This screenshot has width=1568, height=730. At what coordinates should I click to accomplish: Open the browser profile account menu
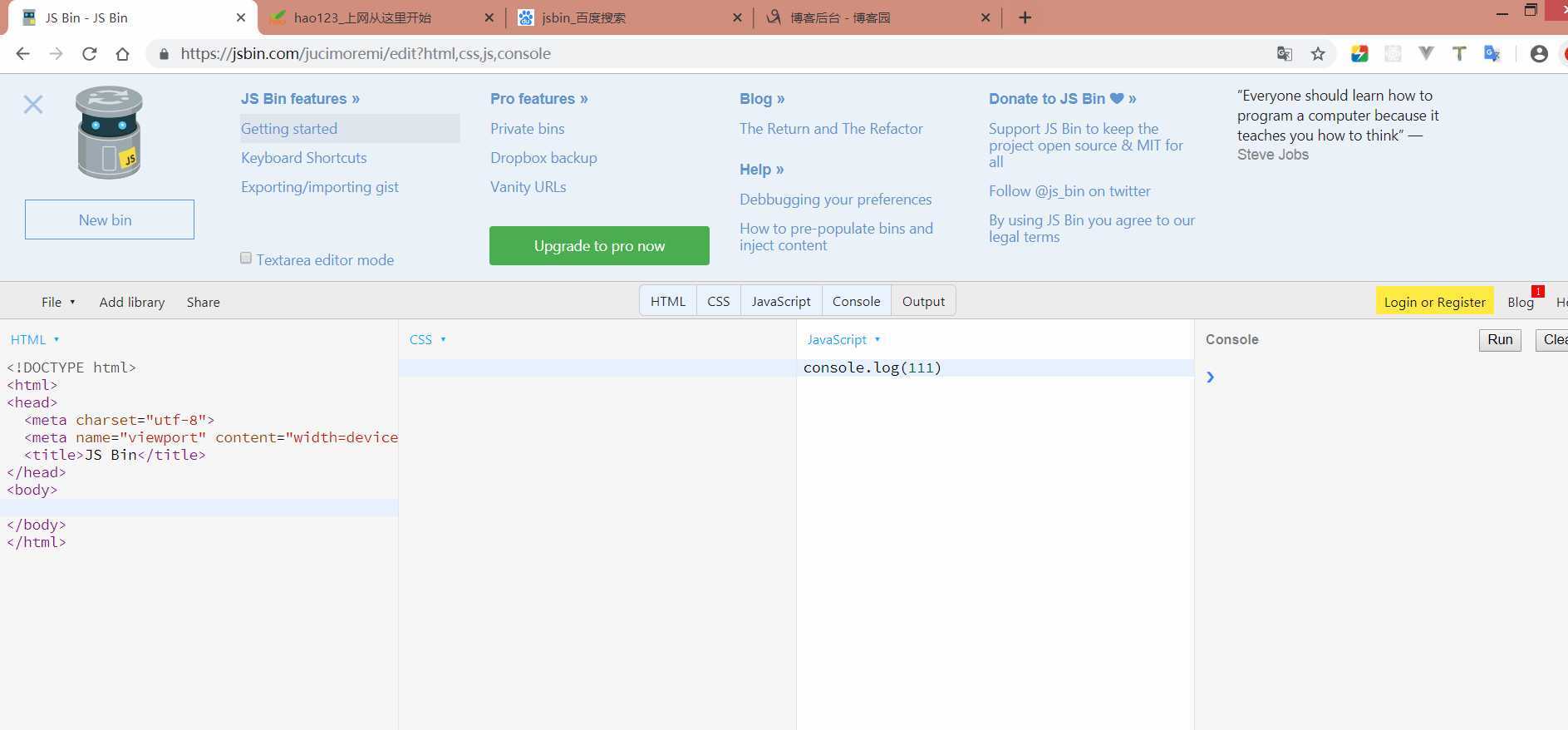pos(1539,54)
